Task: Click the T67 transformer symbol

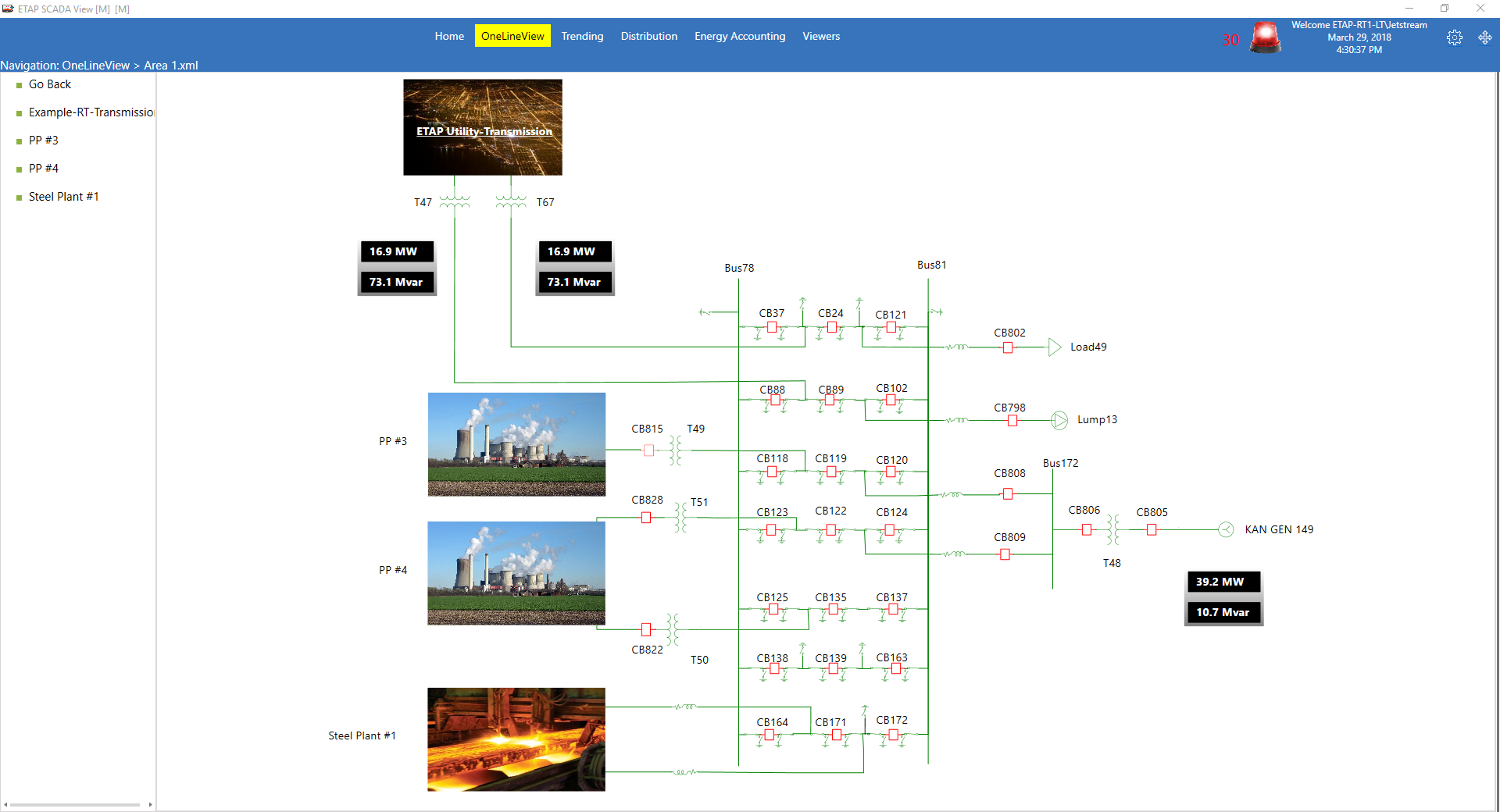Action: 511,202
